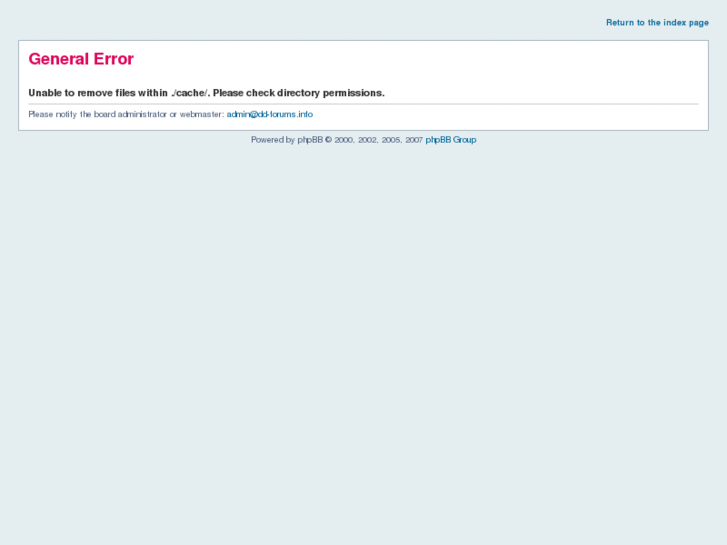Click the "Powered by phpBB" copyright text
Screen dimensions: 727x545
point(337,140)
